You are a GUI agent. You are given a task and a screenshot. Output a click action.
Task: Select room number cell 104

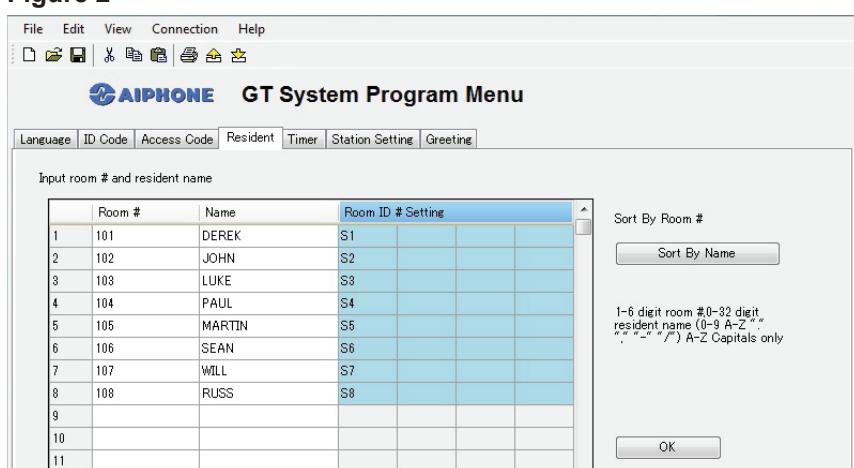pyautogui.click(x=146, y=303)
